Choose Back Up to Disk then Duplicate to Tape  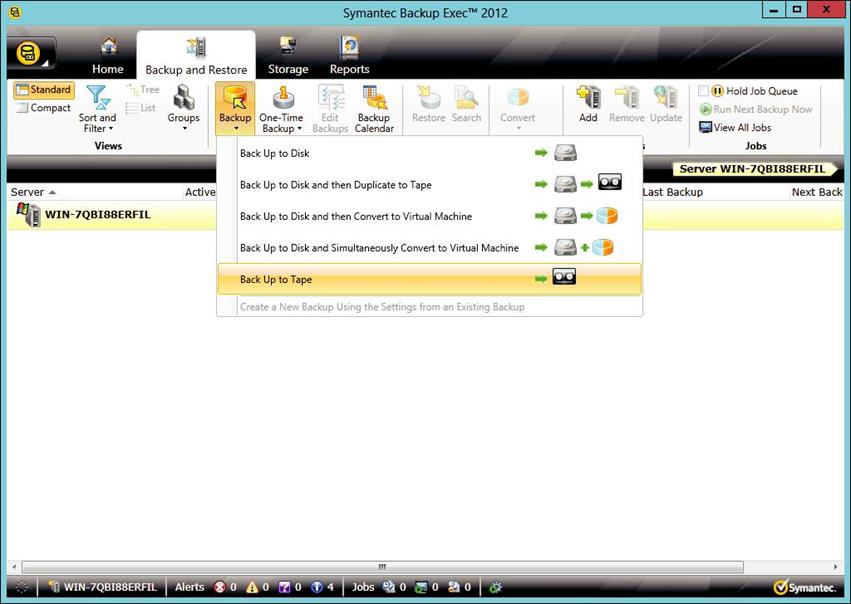tap(429, 185)
